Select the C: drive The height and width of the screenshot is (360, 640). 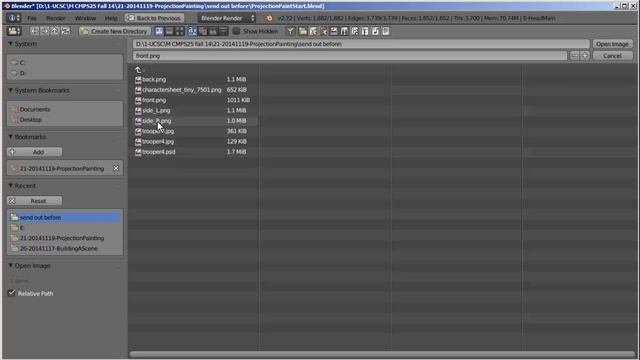(64, 63)
